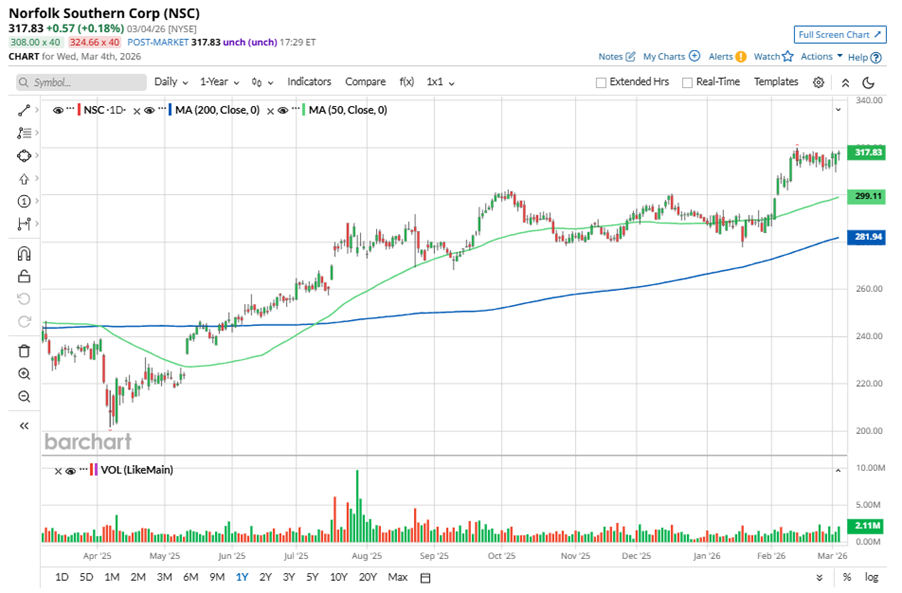Expand trend line tool options arrow
Viewport: 902px width, 593px height.
(x=37, y=110)
